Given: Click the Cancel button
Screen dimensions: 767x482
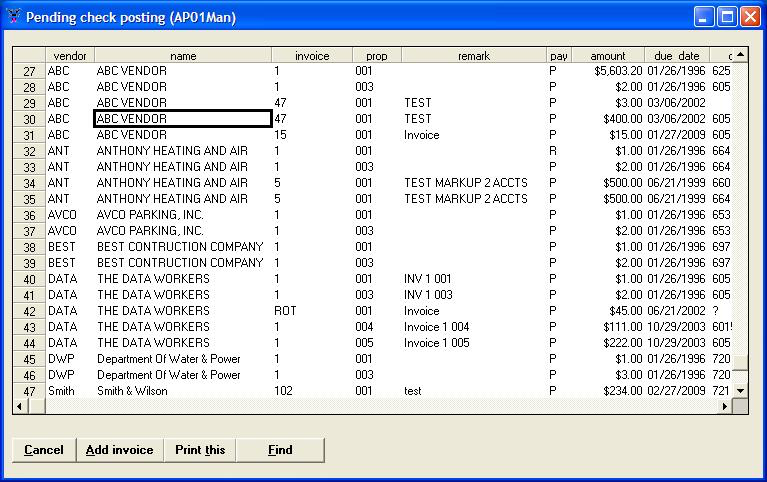Looking at the screenshot, I should pyautogui.click(x=44, y=450).
